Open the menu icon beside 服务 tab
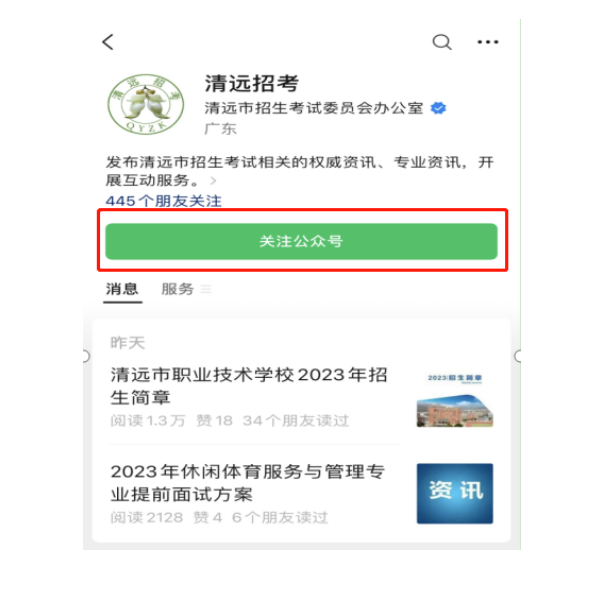The height and width of the screenshot is (598, 590). (x=206, y=289)
